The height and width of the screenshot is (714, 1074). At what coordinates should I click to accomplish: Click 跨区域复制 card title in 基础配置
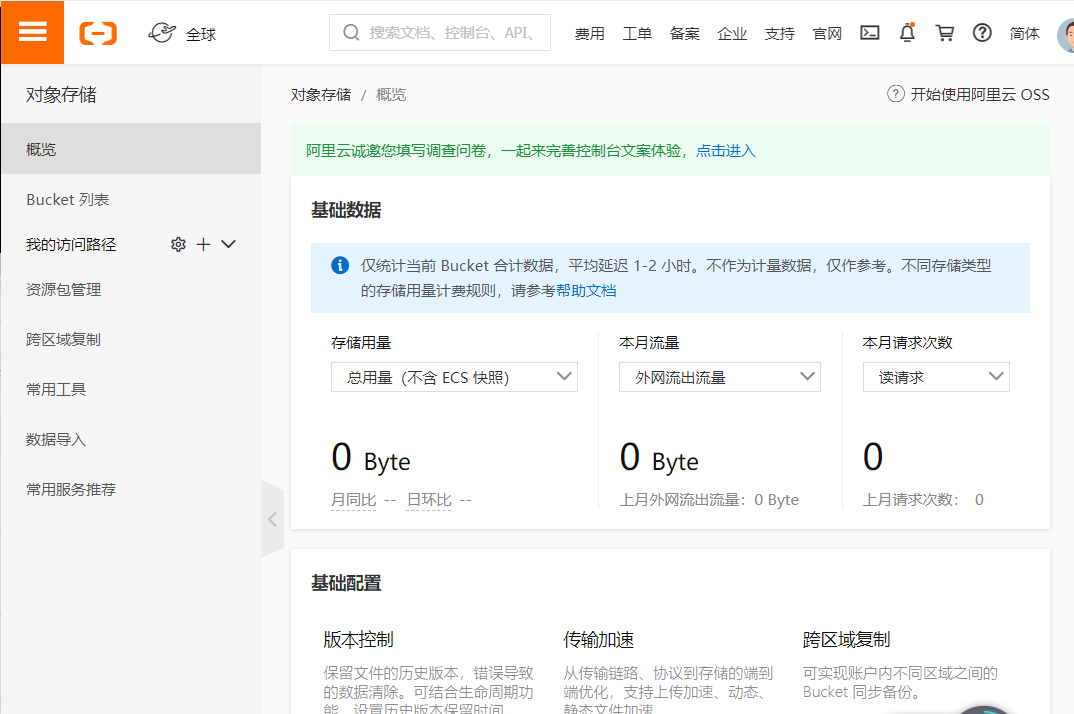(846, 639)
